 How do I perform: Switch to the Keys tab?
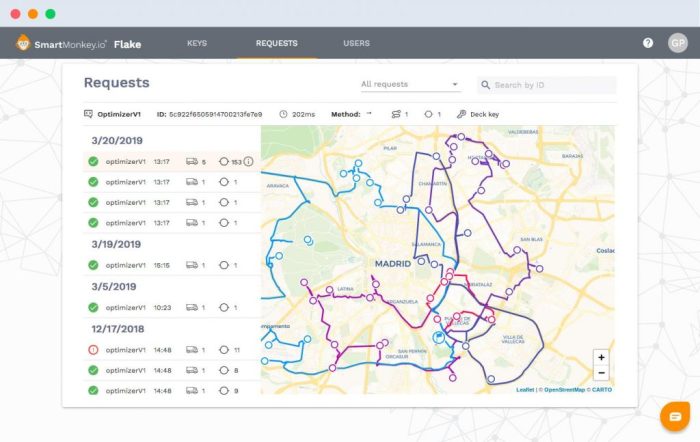[197, 43]
